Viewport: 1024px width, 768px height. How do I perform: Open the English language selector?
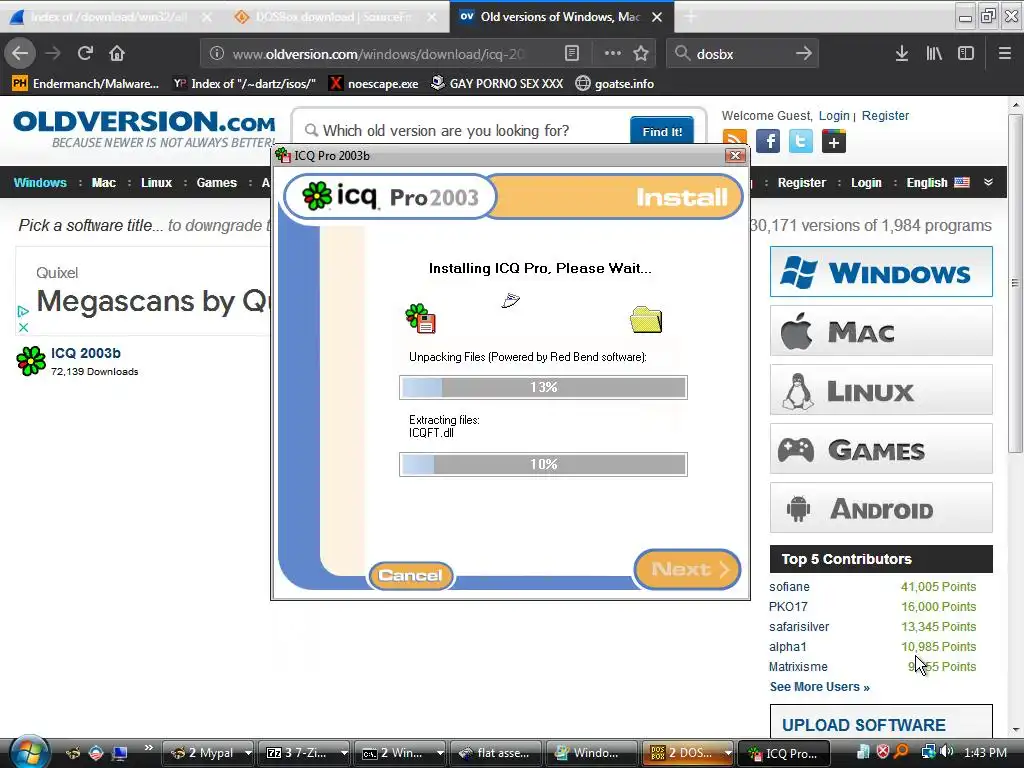[x=937, y=182]
